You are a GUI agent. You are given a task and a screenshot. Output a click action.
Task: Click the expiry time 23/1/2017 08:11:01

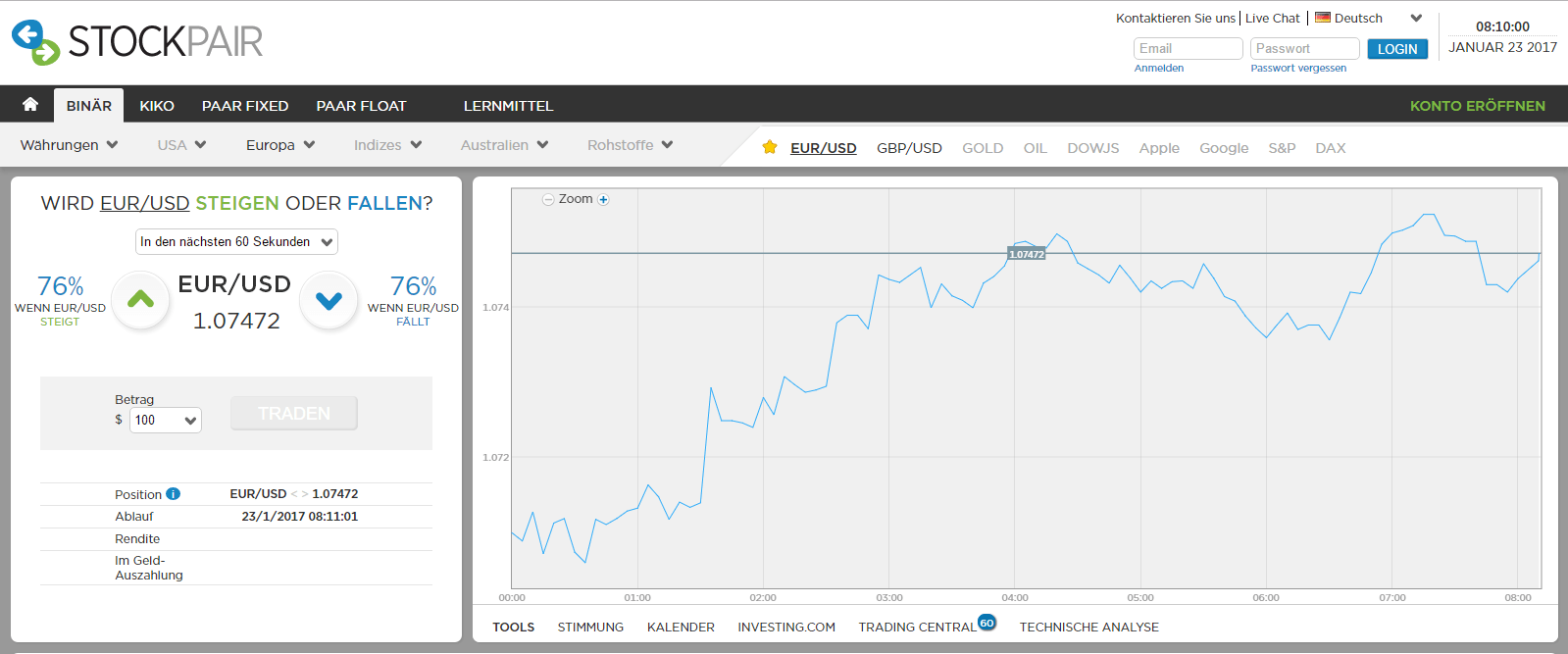(300, 517)
